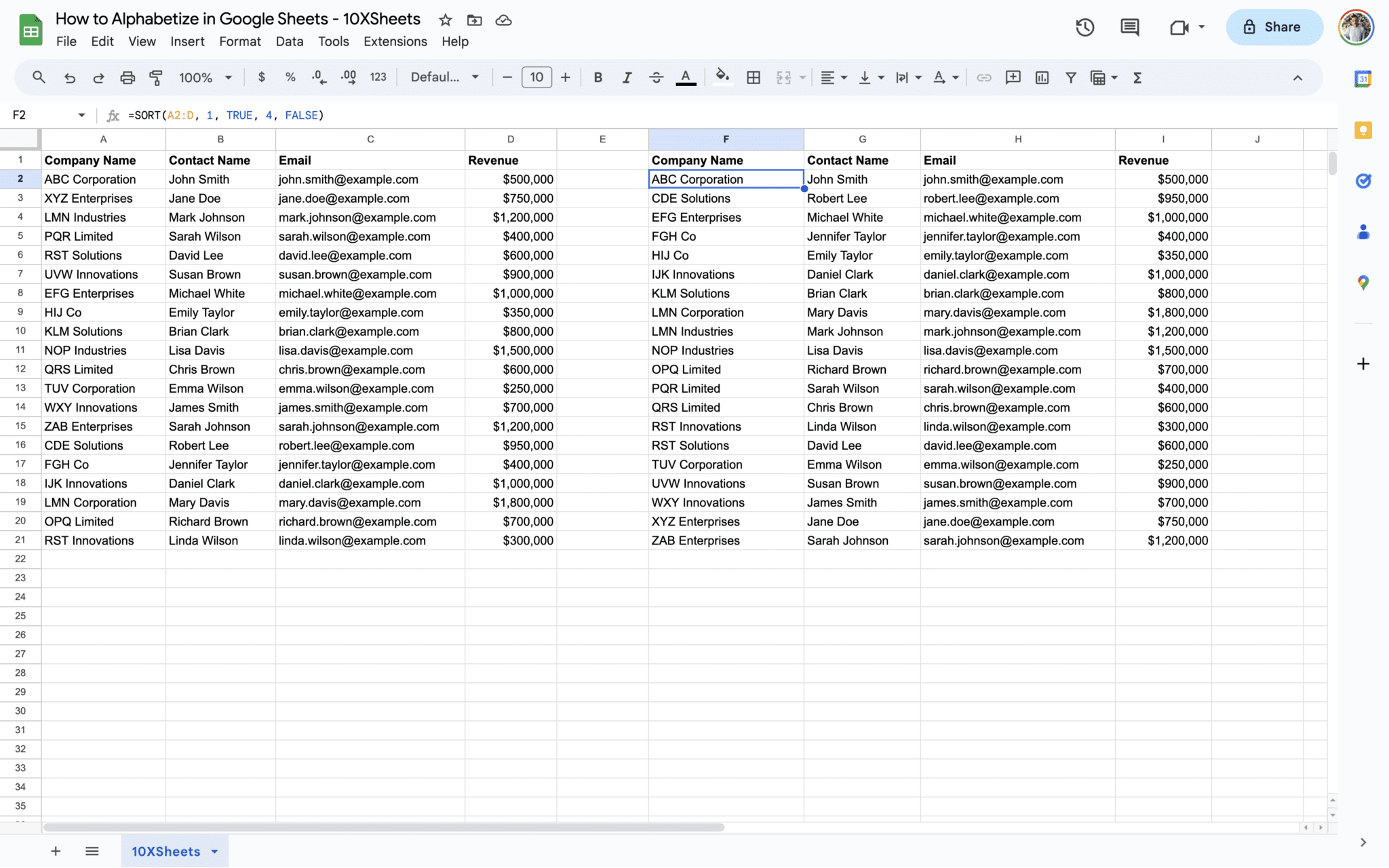1389x868 pixels.
Task: Open the borders tool
Action: (x=753, y=77)
